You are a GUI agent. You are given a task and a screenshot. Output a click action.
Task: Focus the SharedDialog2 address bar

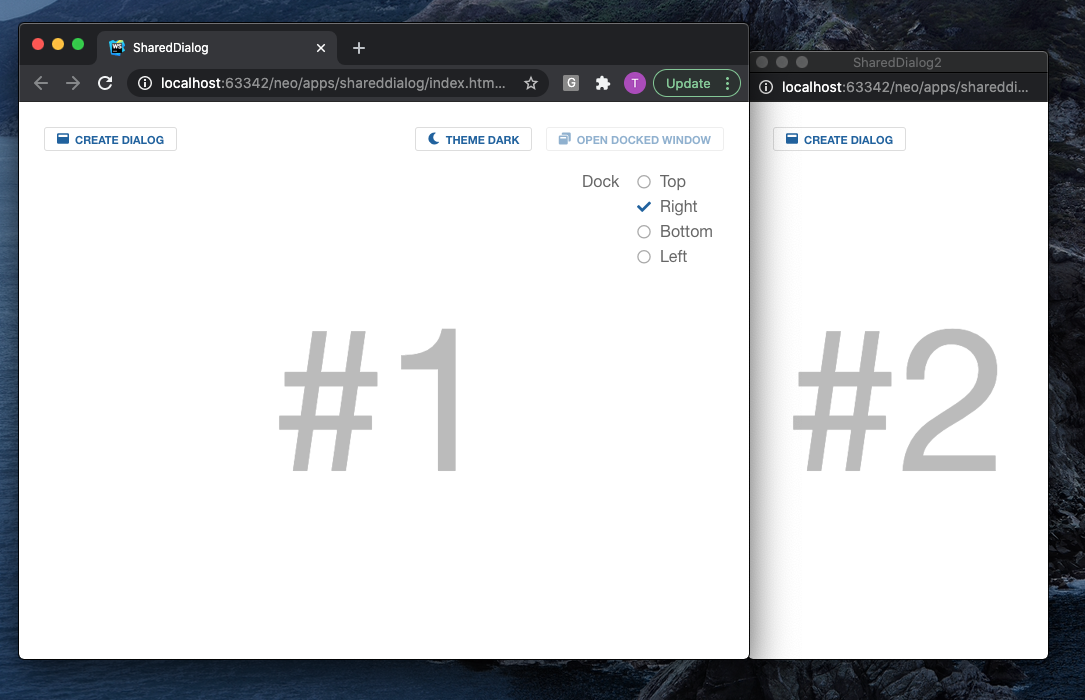pos(905,87)
